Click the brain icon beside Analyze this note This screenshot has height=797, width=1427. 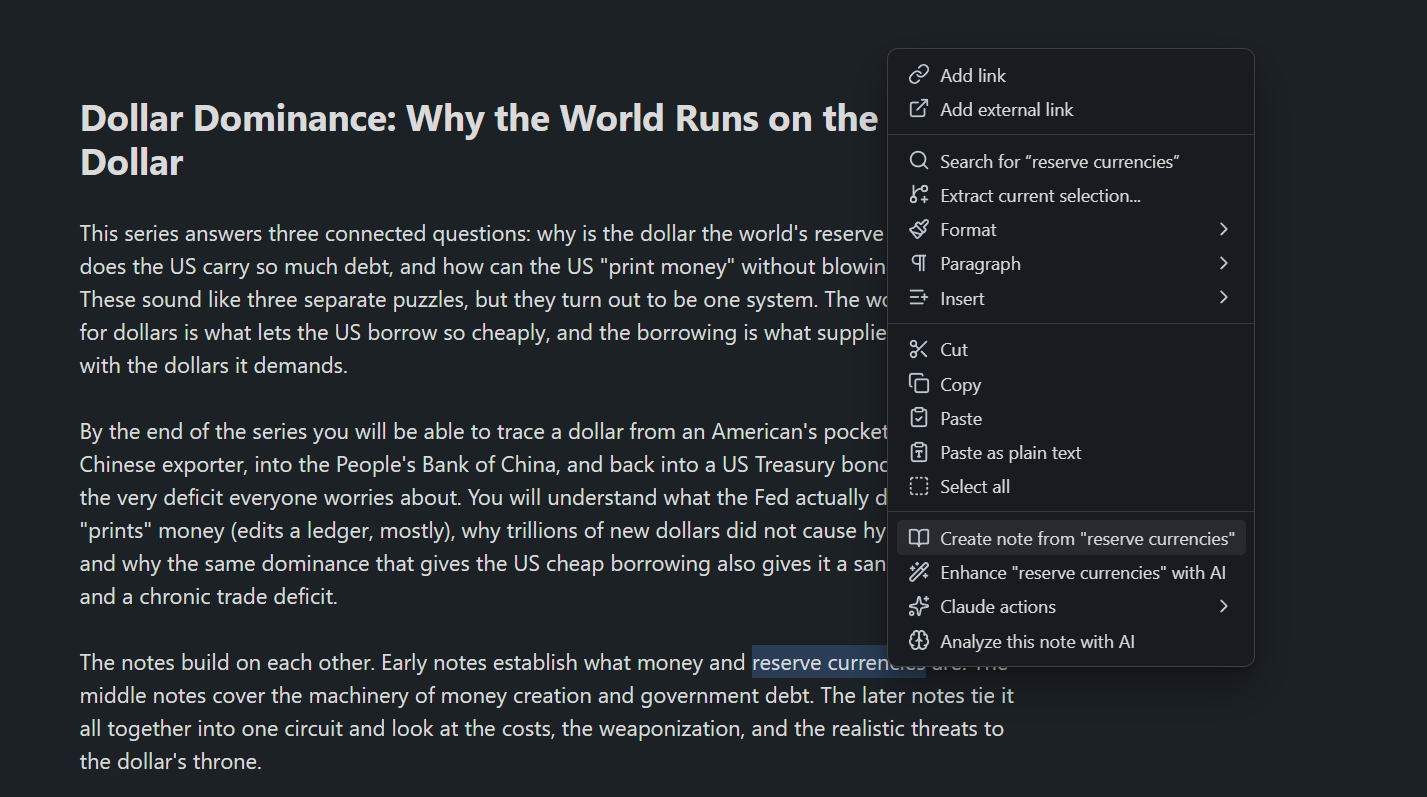918,641
